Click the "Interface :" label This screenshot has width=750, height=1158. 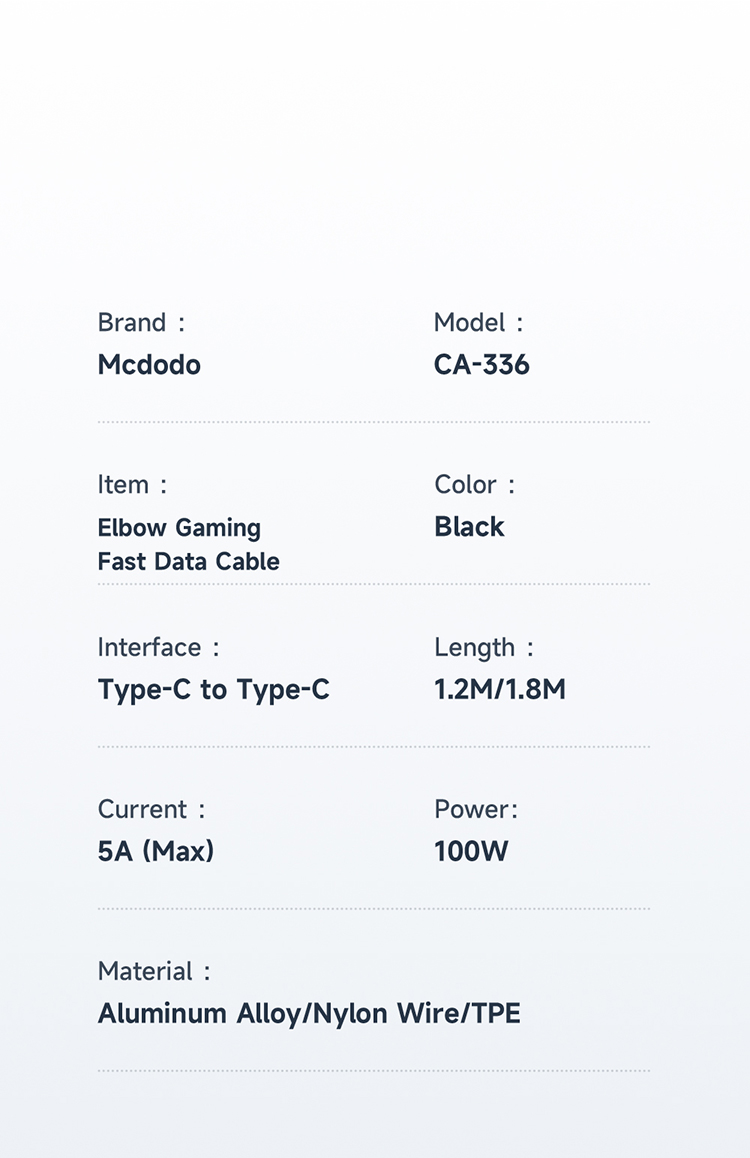(x=158, y=647)
